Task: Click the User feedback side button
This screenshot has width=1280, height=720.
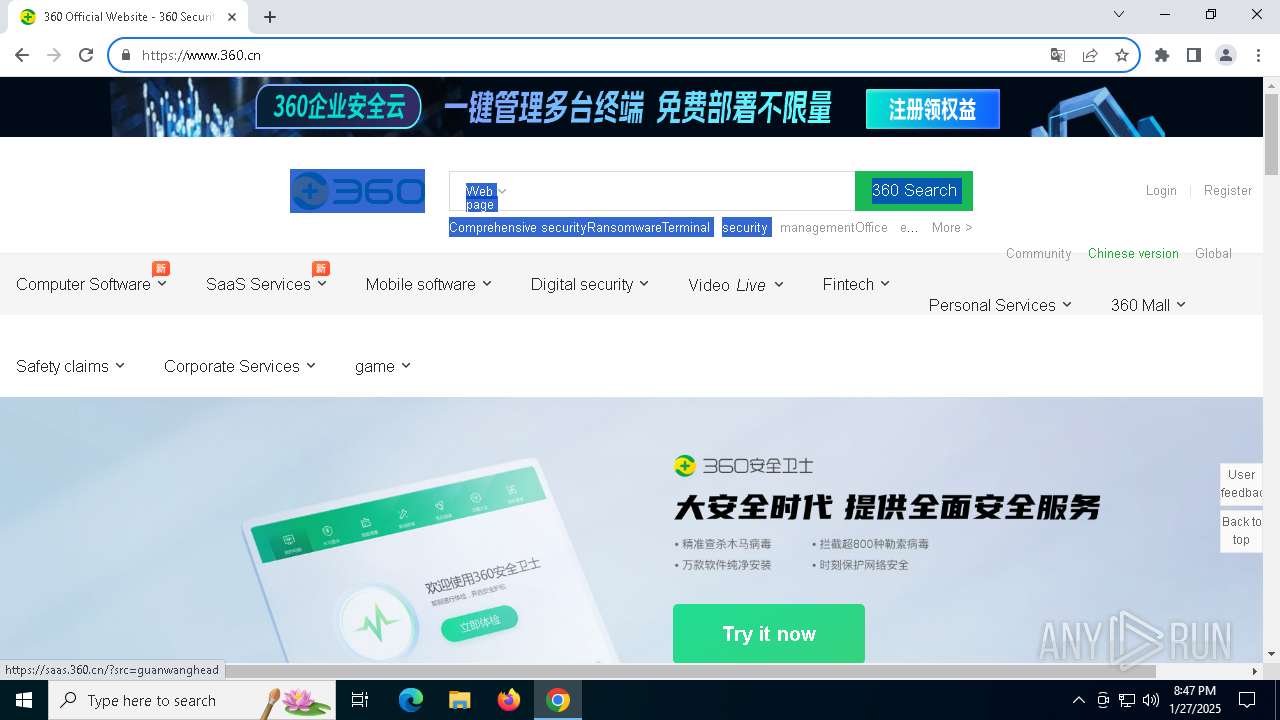Action: click(1241, 484)
